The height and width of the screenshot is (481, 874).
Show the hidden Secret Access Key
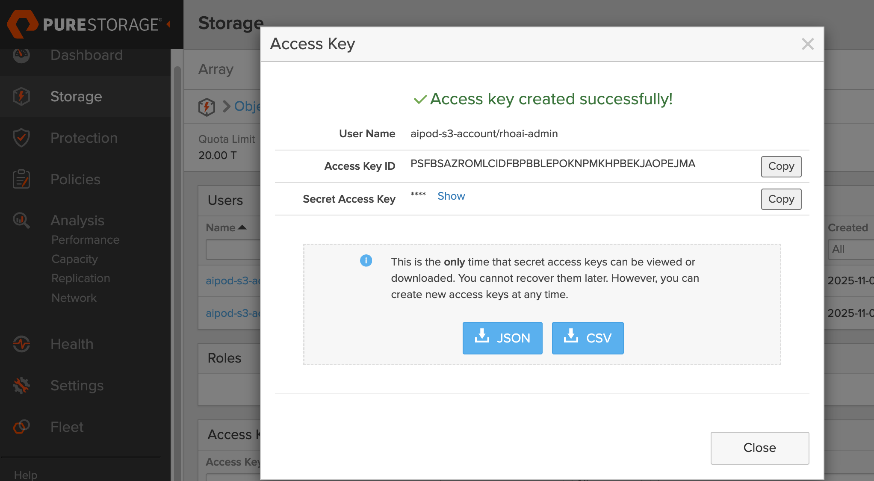(451, 196)
